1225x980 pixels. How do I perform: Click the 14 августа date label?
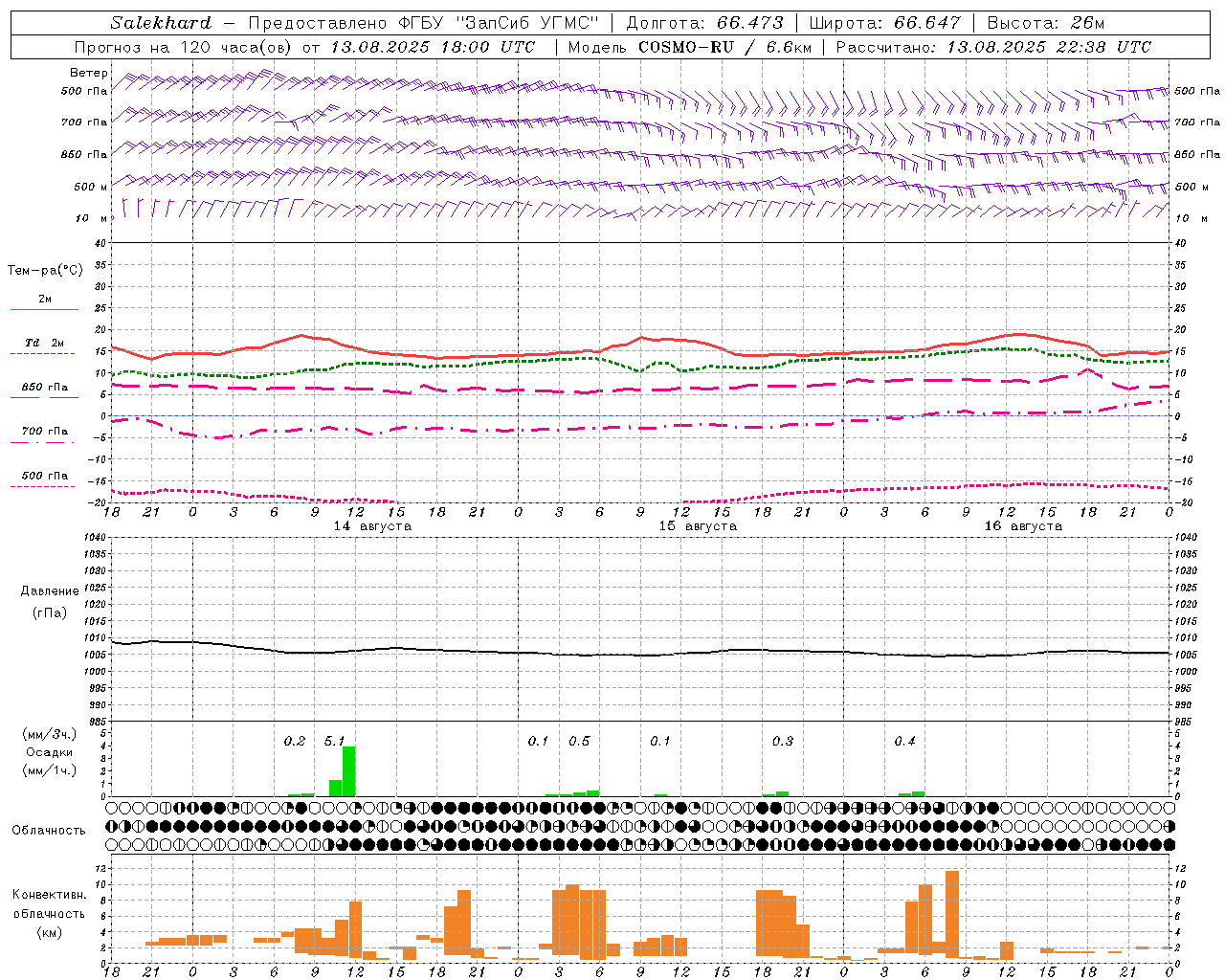click(372, 526)
